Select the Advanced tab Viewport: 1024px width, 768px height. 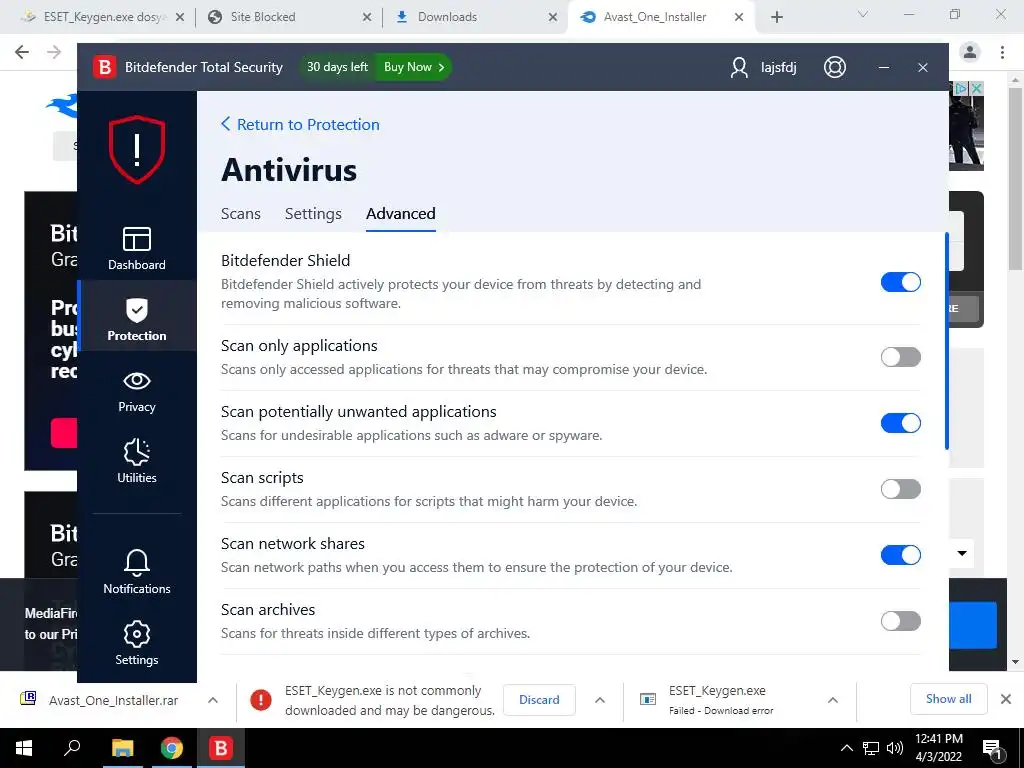pyautogui.click(x=400, y=214)
